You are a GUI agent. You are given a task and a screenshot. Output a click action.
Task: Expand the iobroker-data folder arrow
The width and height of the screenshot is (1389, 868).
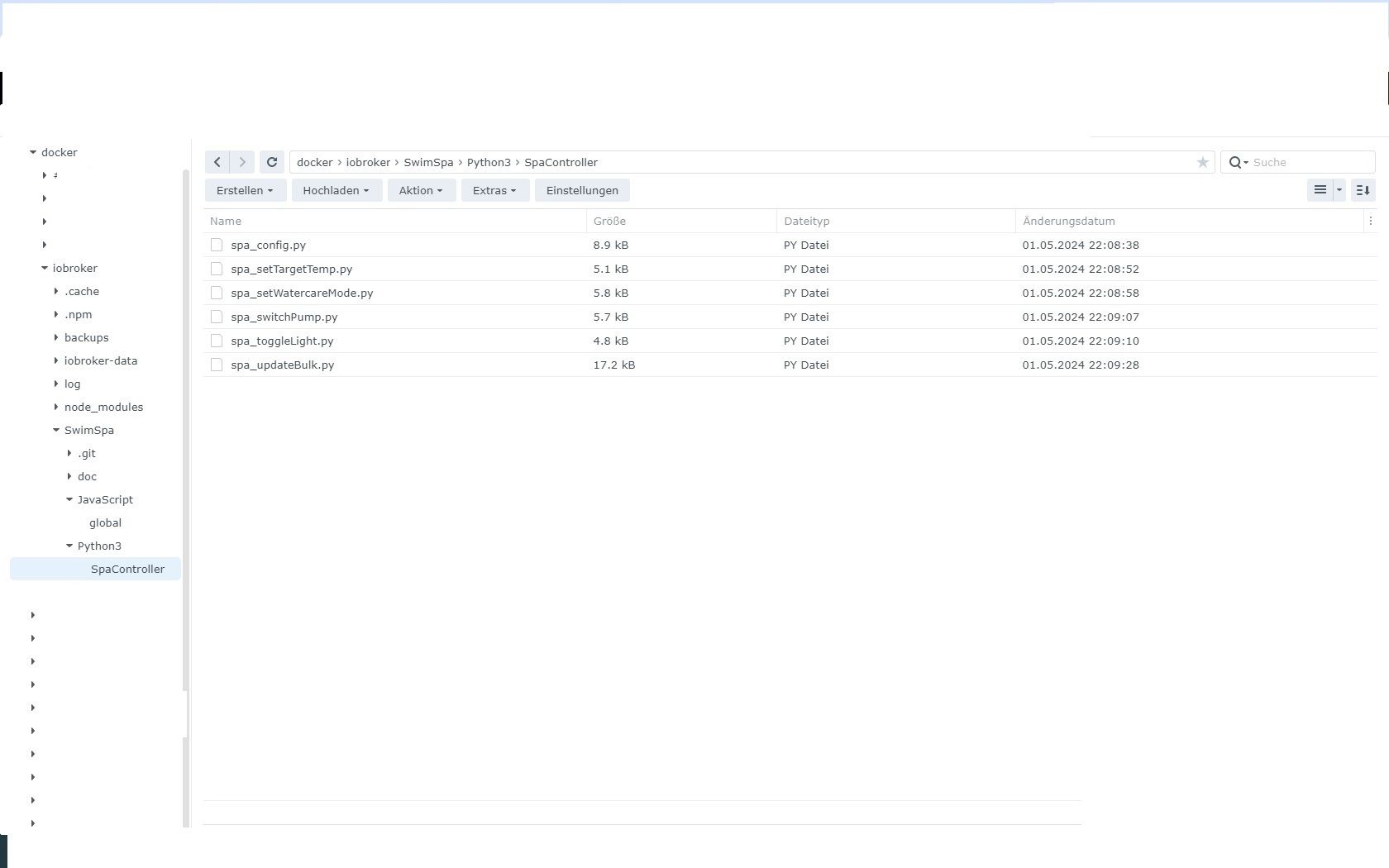click(x=56, y=360)
